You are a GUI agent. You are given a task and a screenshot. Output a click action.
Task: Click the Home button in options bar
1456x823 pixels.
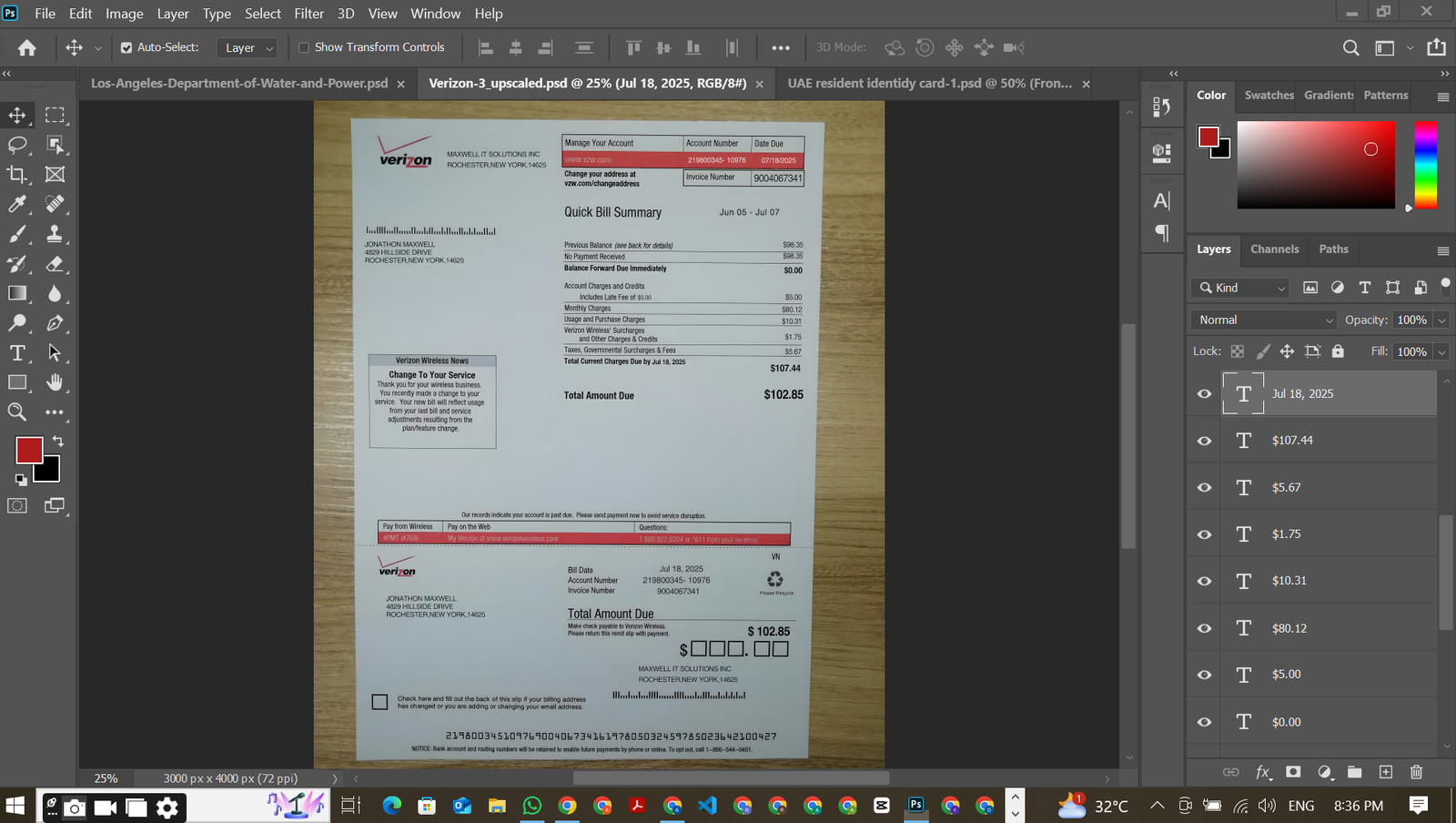tap(27, 47)
